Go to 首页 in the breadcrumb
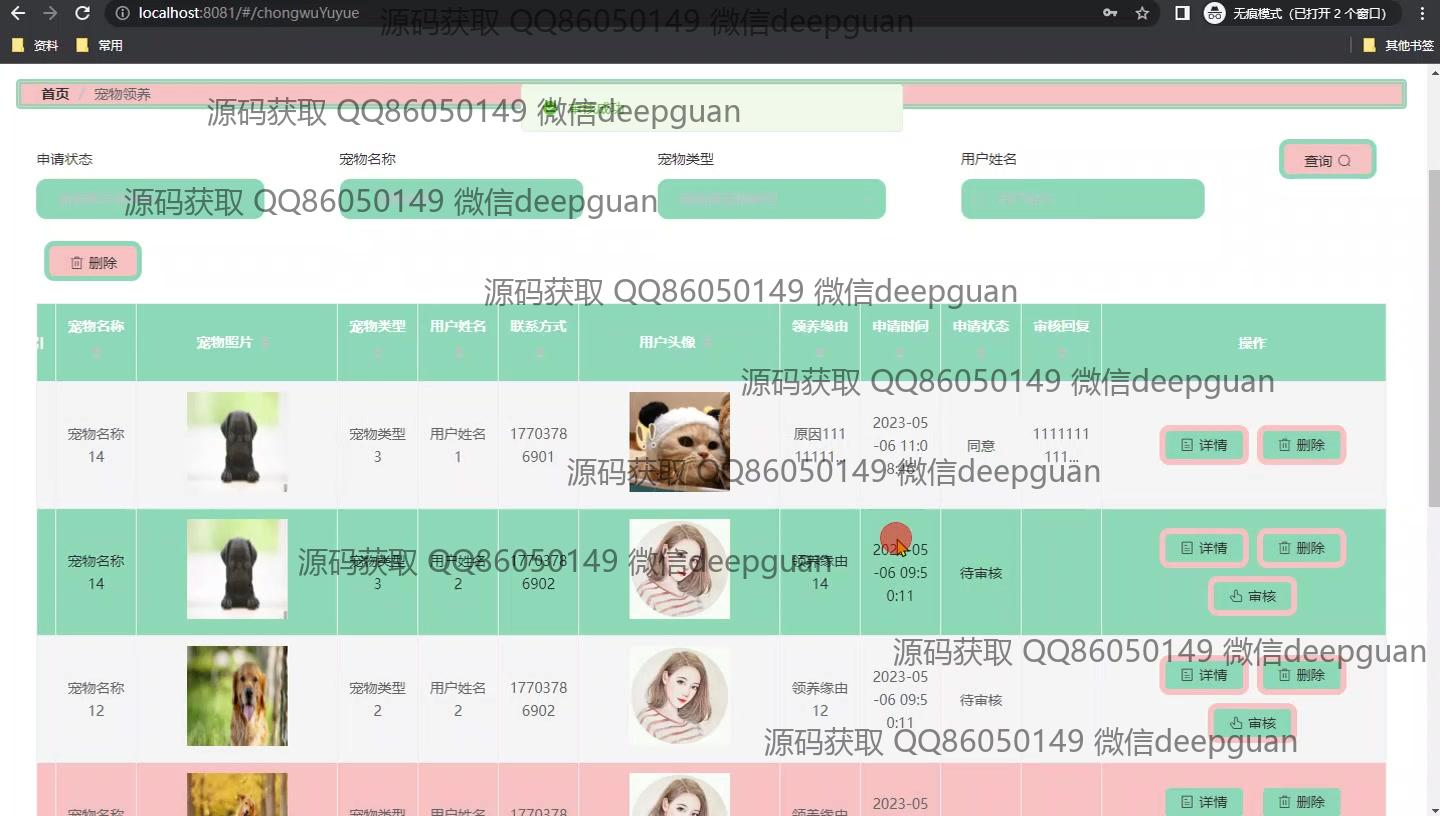This screenshot has width=1440, height=816. click(x=55, y=94)
